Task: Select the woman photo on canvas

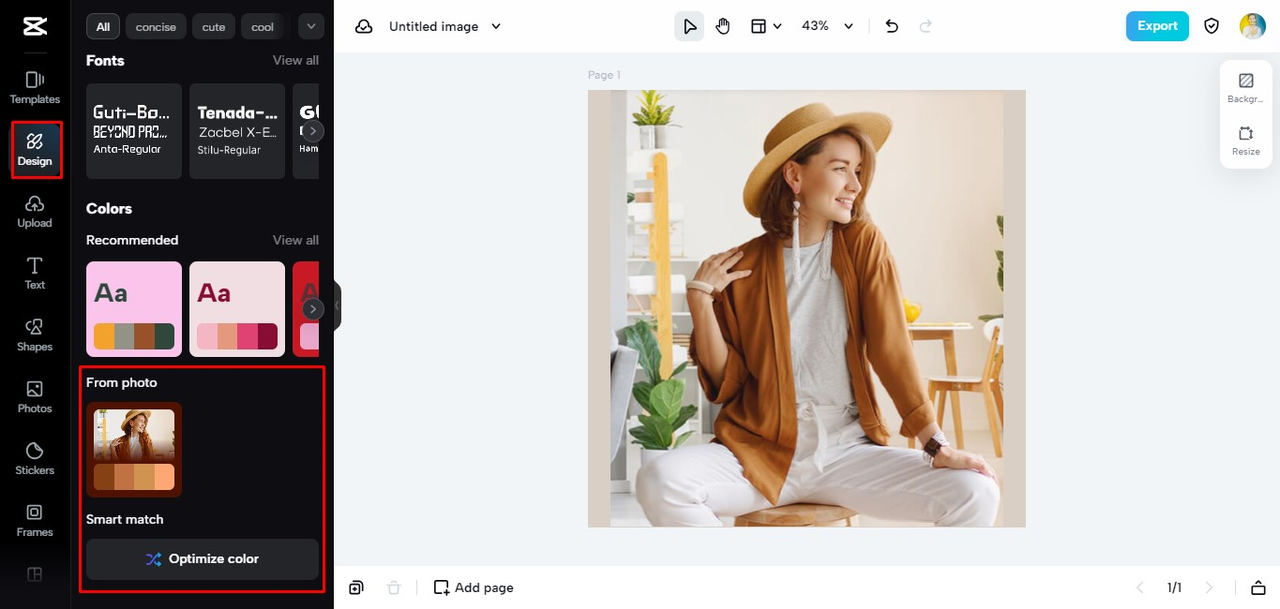Action: [x=807, y=308]
